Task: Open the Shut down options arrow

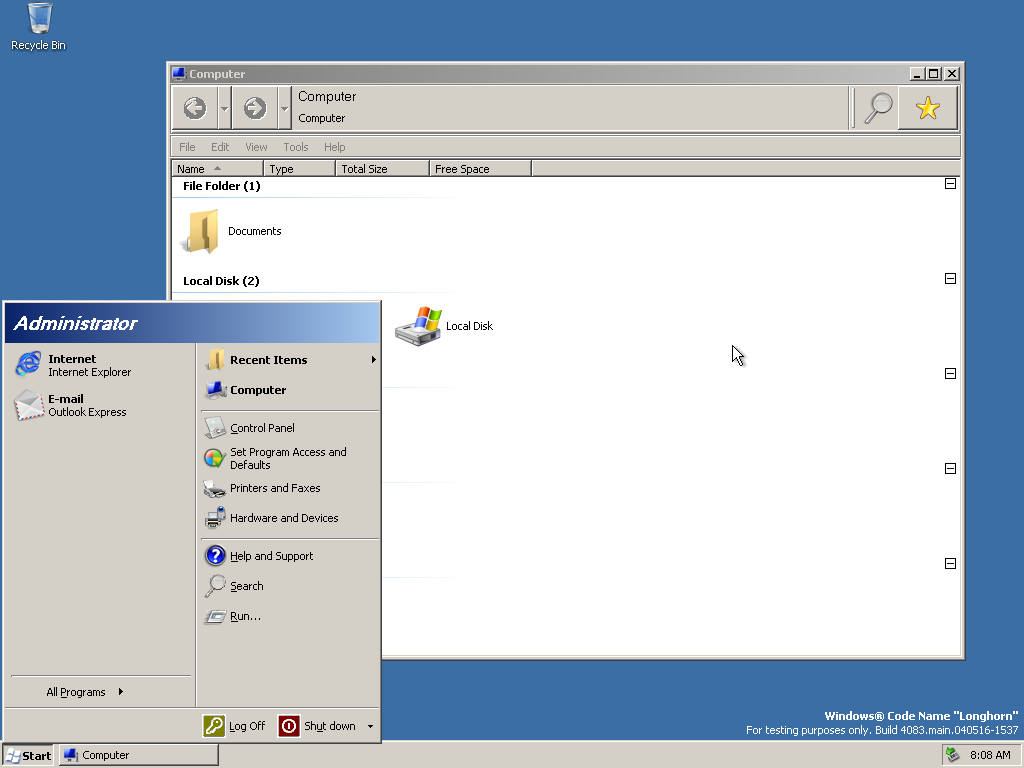Action: [x=370, y=726]
